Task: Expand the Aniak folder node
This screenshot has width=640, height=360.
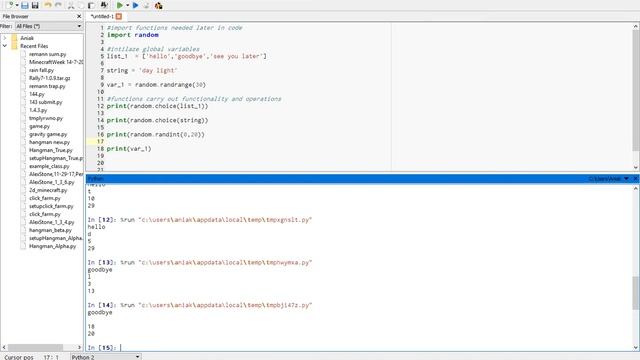Action: click(x=5, y=38)
